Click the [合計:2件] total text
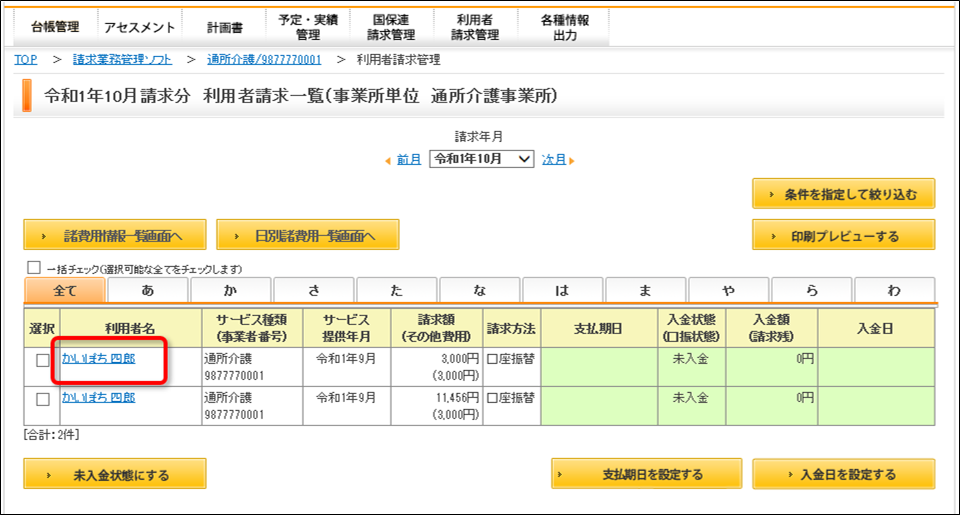Viewport: 960px width, 515px height. 51,435
